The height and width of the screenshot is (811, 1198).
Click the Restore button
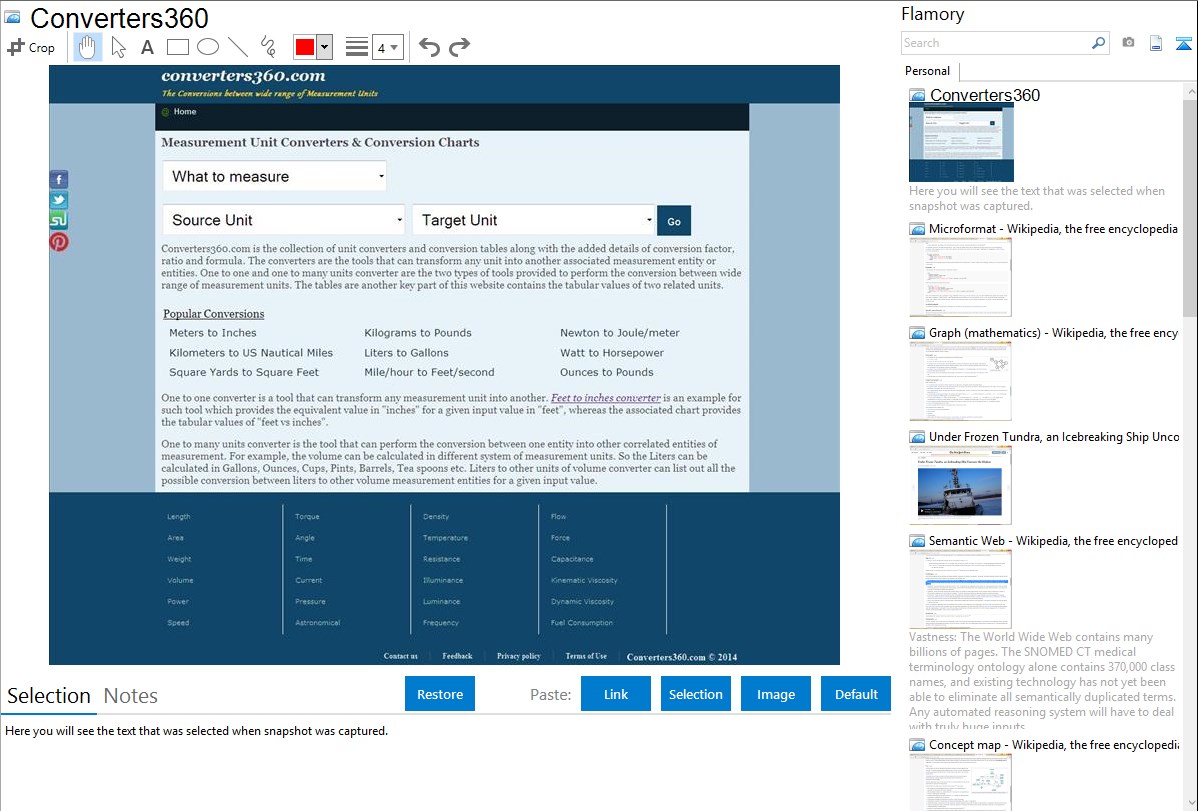[x=440, y=694]
